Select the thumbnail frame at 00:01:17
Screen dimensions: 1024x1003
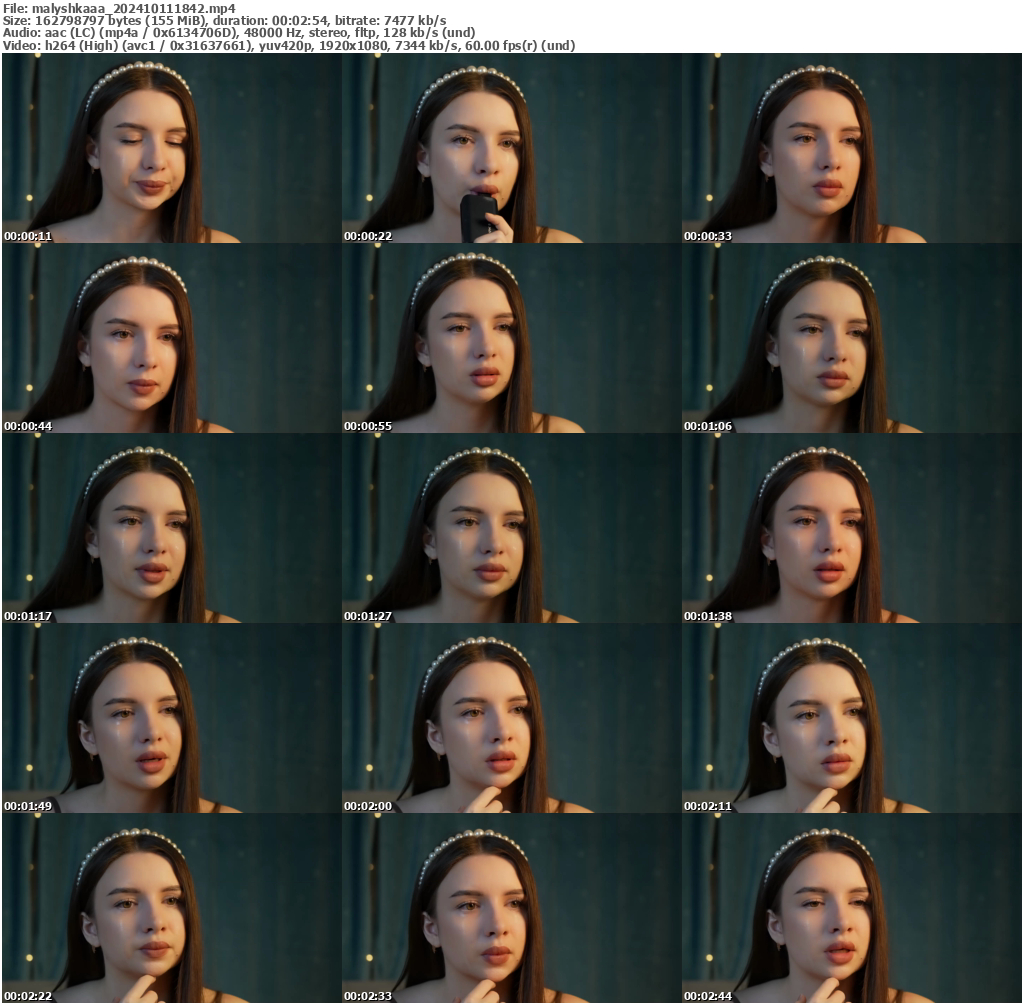click(x=171, y=528)
